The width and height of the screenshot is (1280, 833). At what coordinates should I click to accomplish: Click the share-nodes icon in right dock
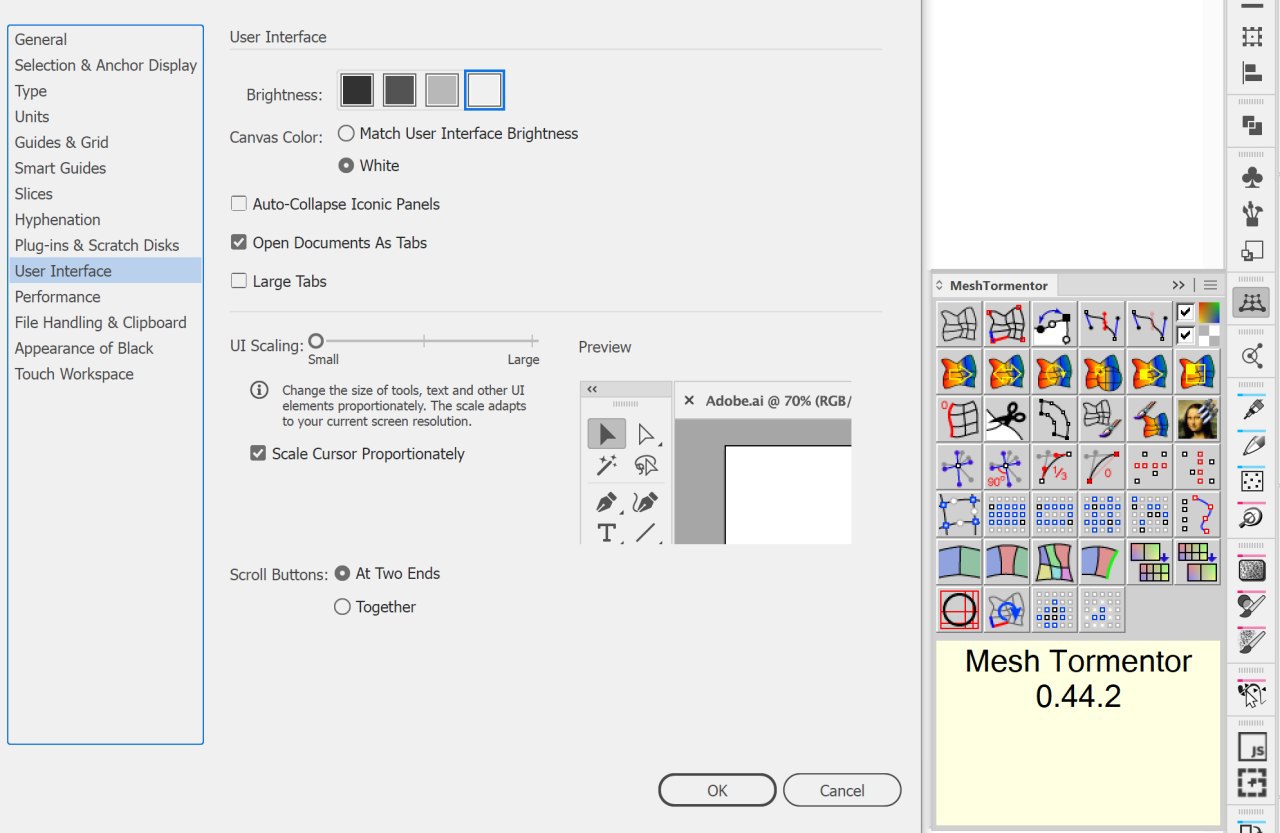[1252, 355]
